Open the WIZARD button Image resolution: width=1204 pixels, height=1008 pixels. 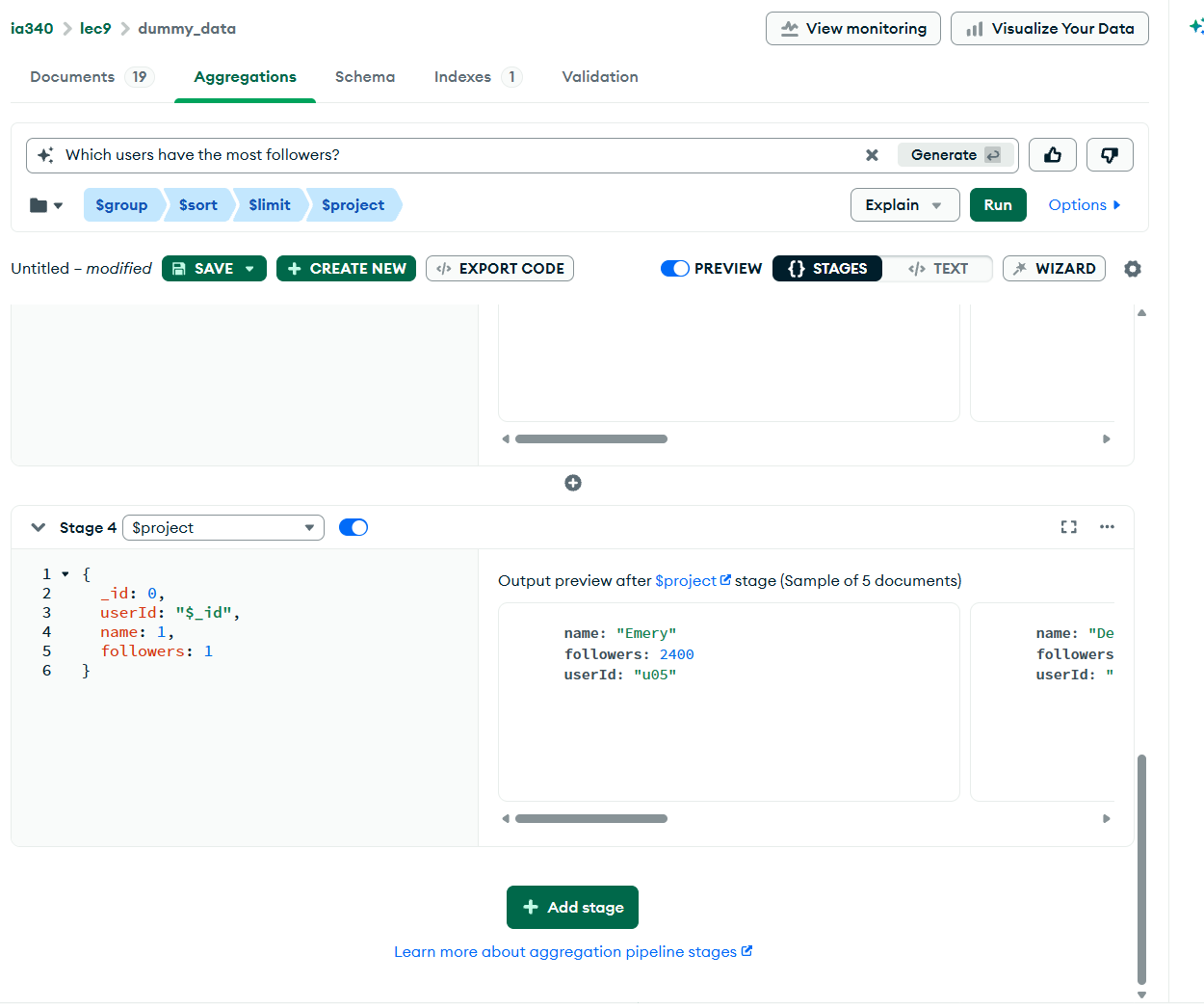coord(1054,269)
